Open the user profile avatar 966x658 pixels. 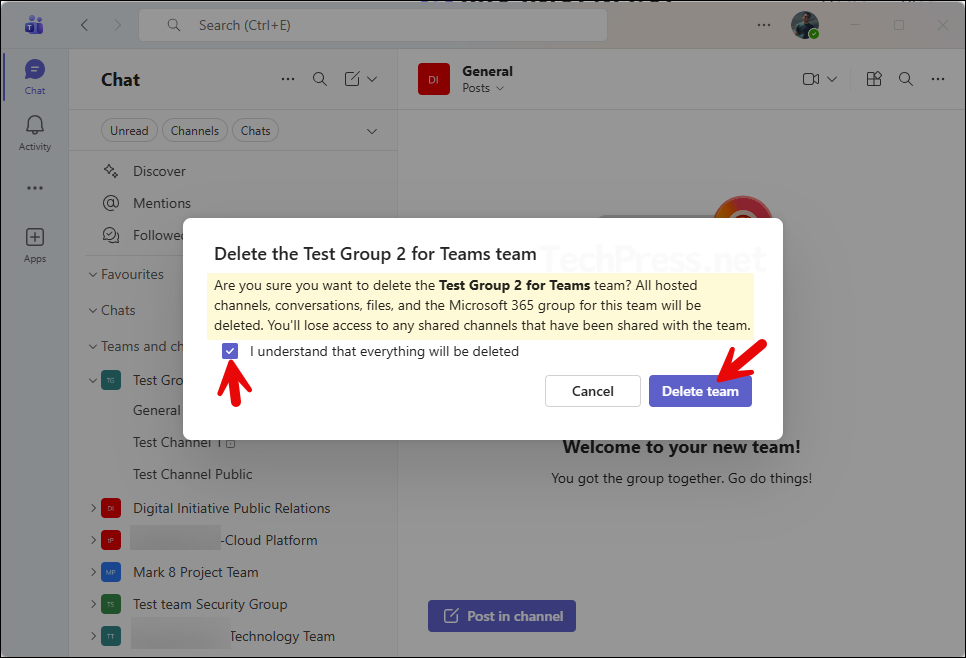tap(804, 25)
